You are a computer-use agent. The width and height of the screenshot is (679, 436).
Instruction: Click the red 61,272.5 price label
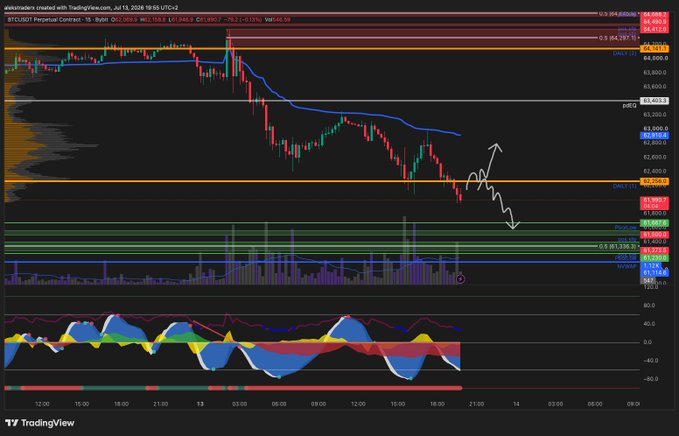(x=654, y=250)
